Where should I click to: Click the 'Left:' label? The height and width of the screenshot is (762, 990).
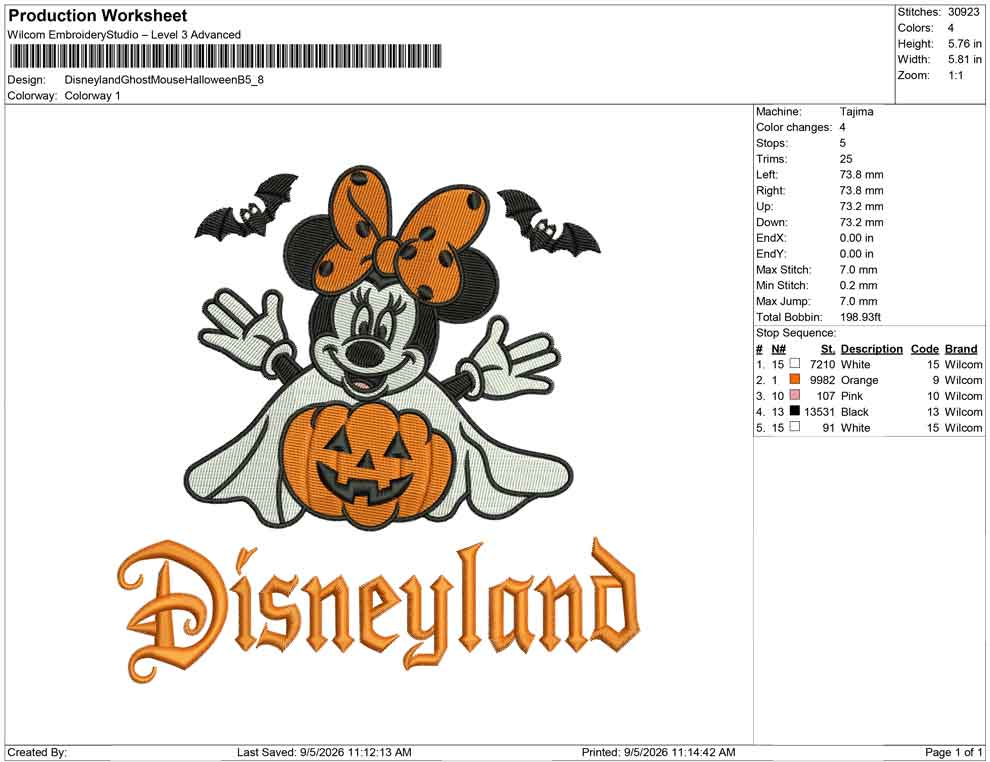766,175
